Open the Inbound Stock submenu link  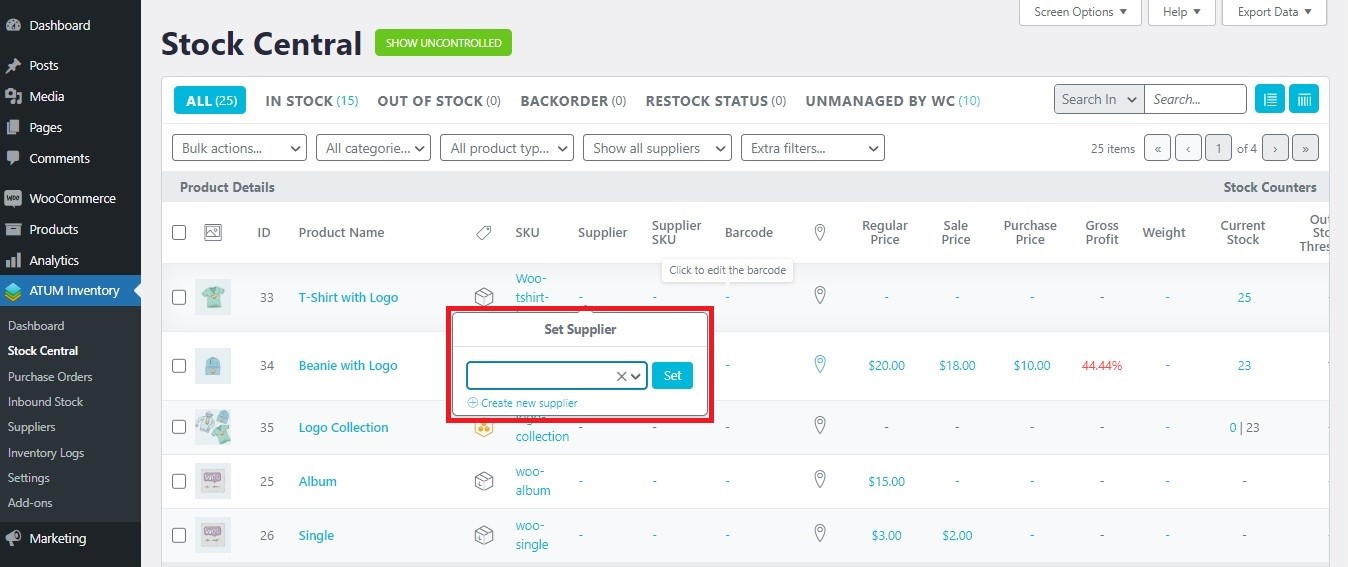coord(45,401)
